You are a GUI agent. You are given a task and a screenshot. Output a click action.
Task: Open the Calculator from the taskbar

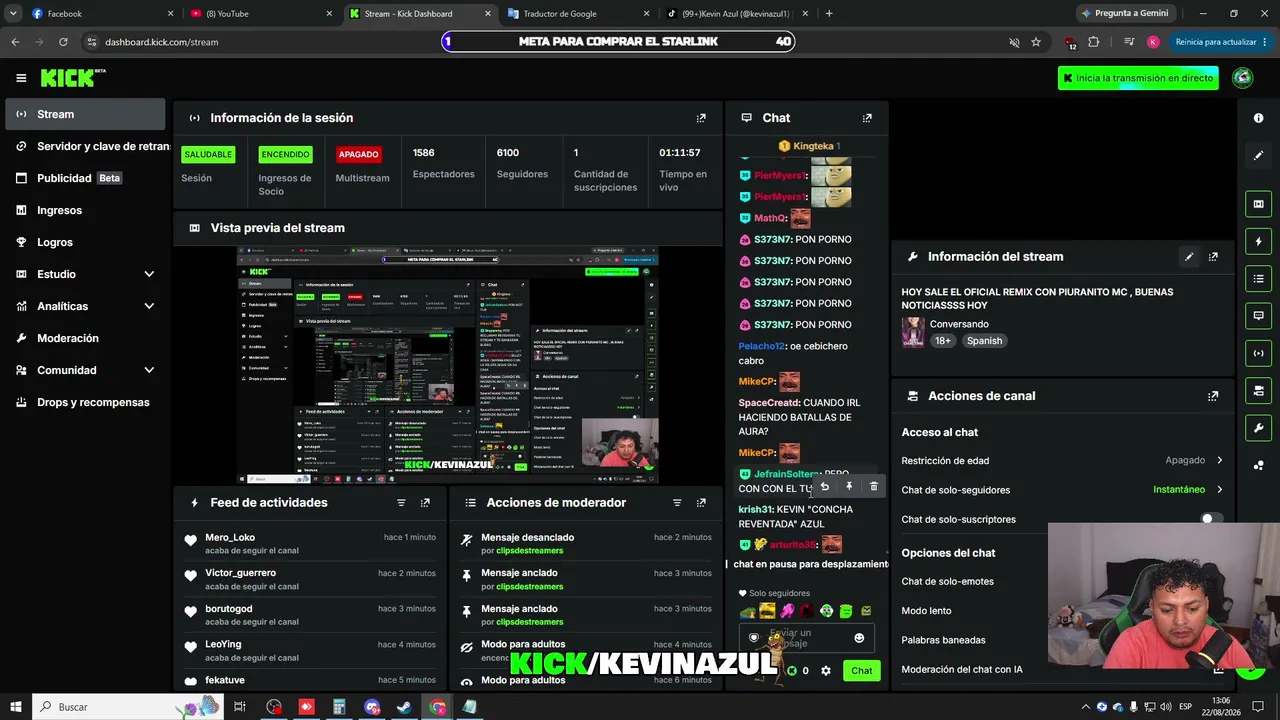pyautogui.click(x=339, y=707)
